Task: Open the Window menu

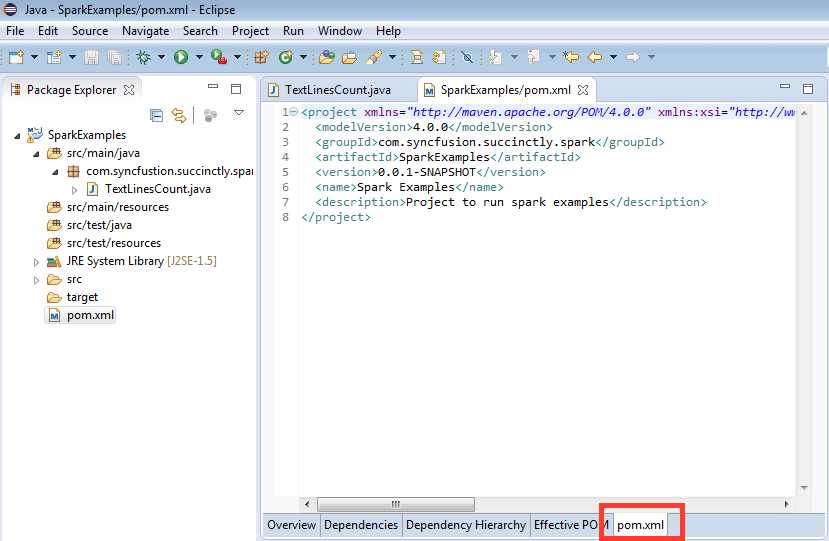Action: [339, 31]
